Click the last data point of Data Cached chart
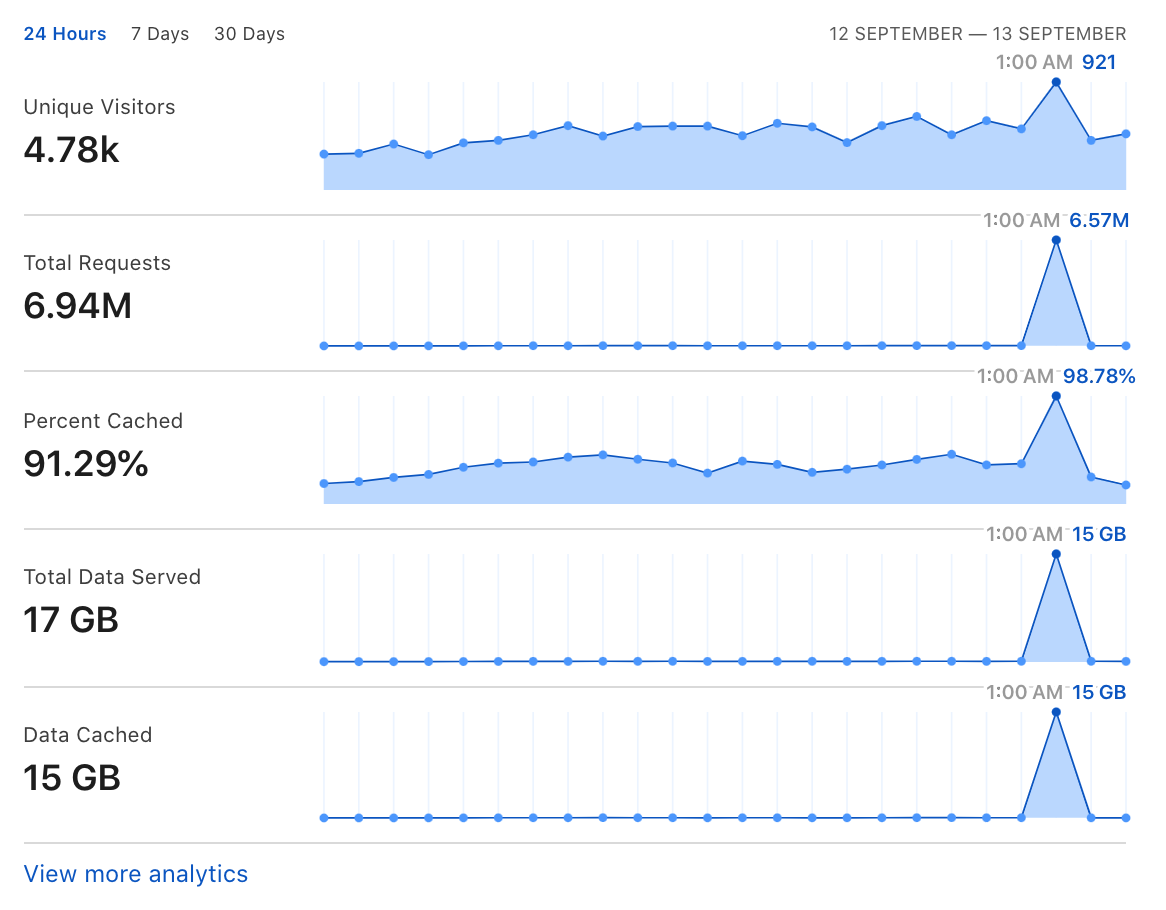Viewport: 1166px width, 910px height. (1126, 818)
